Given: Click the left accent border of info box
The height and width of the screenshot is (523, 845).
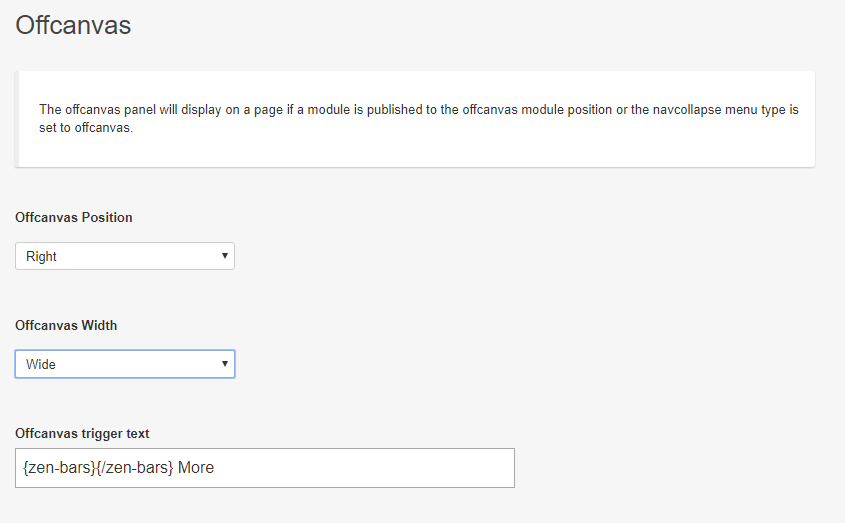Looking at the screenshot, I should coord(17,119).
